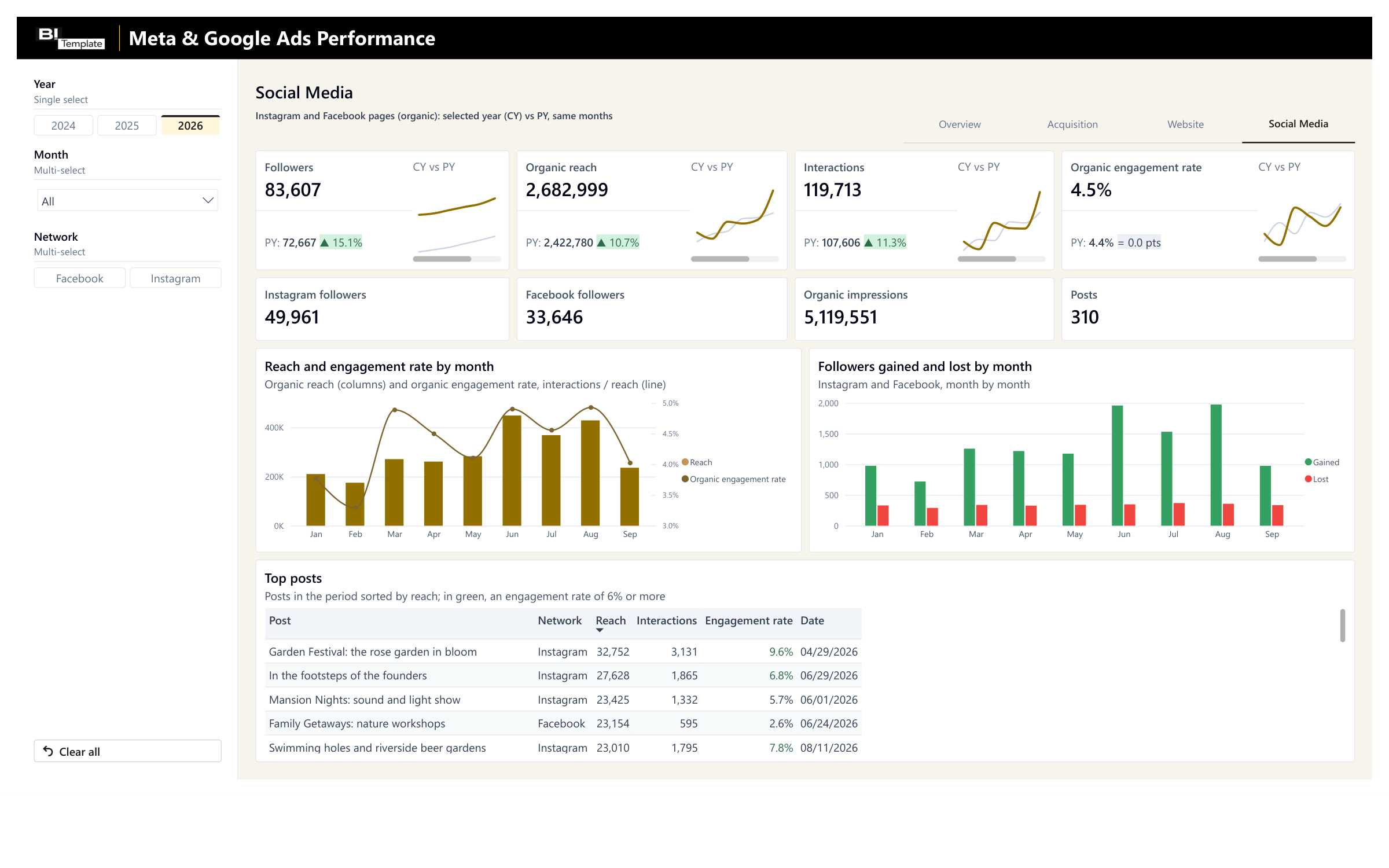Click the Reach legend dot
The height and width of the screenshot is (868, 1389).
685,462
